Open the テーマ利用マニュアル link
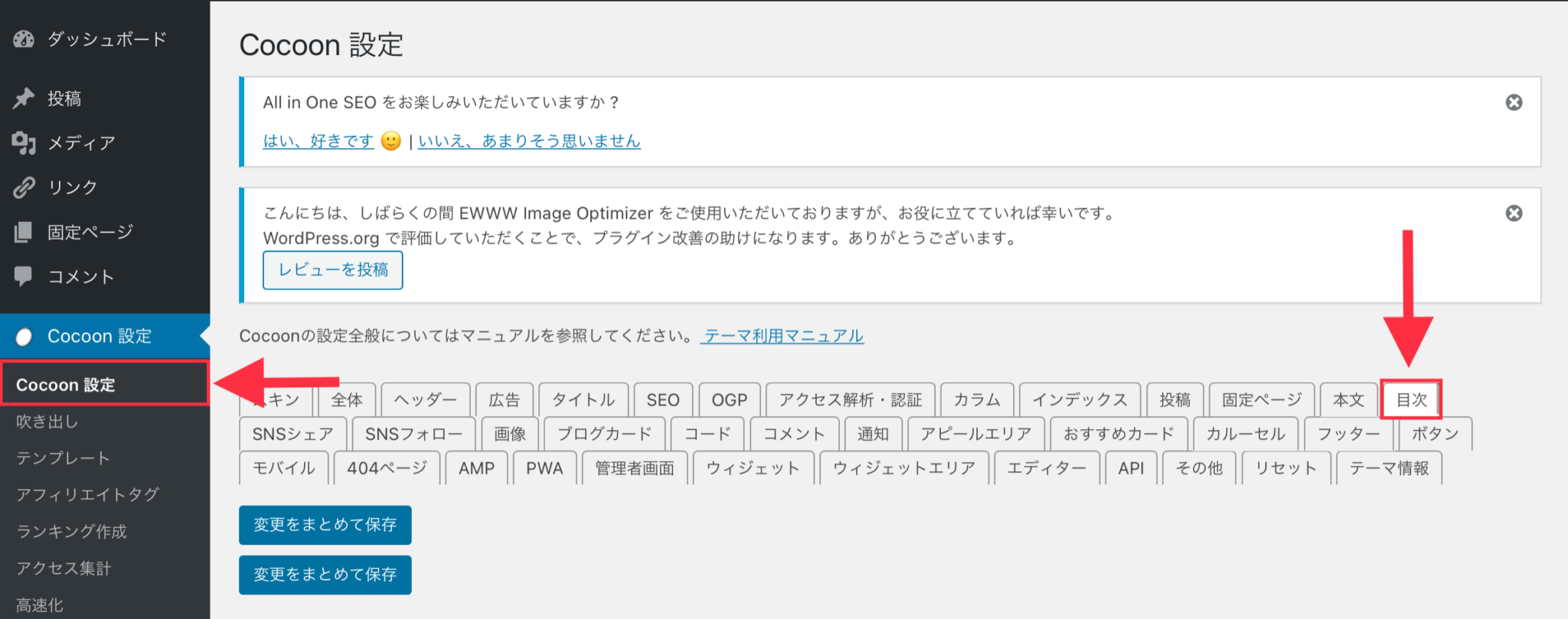The height and width of the screenshot is (619, 1568). (x=783, y=336)
